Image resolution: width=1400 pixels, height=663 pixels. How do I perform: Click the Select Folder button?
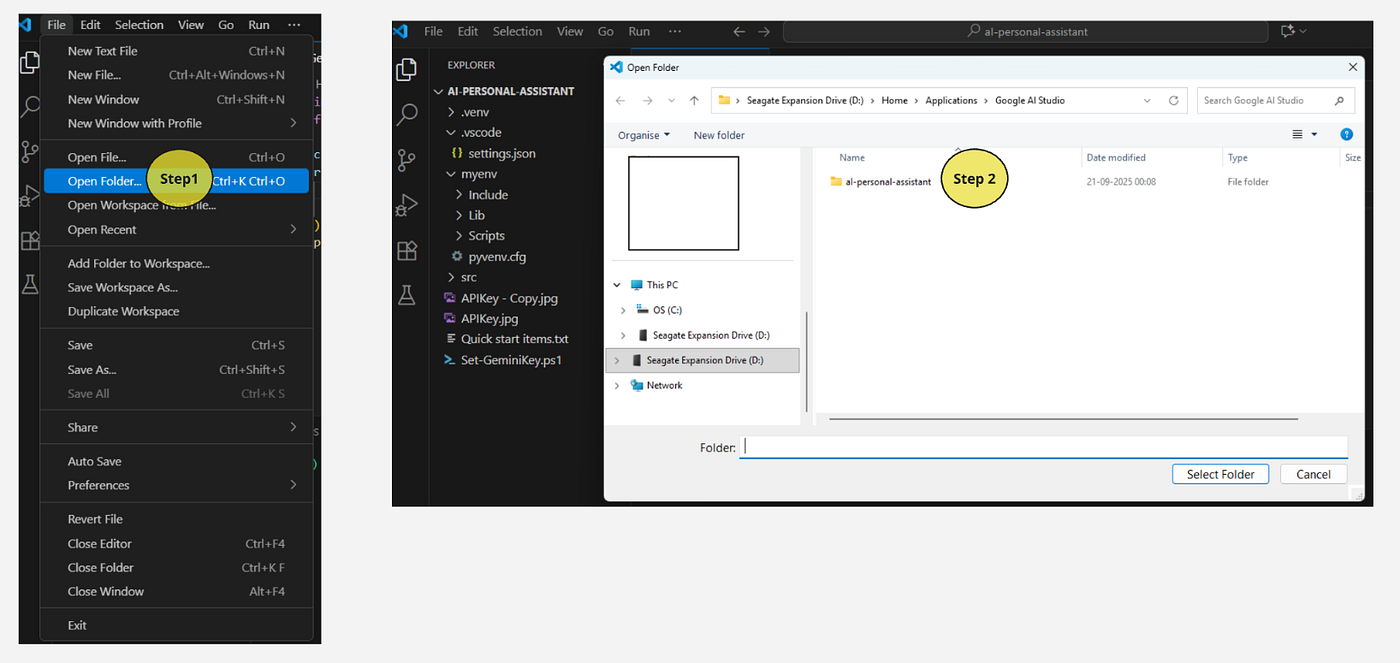click(x=1220, y=474)
